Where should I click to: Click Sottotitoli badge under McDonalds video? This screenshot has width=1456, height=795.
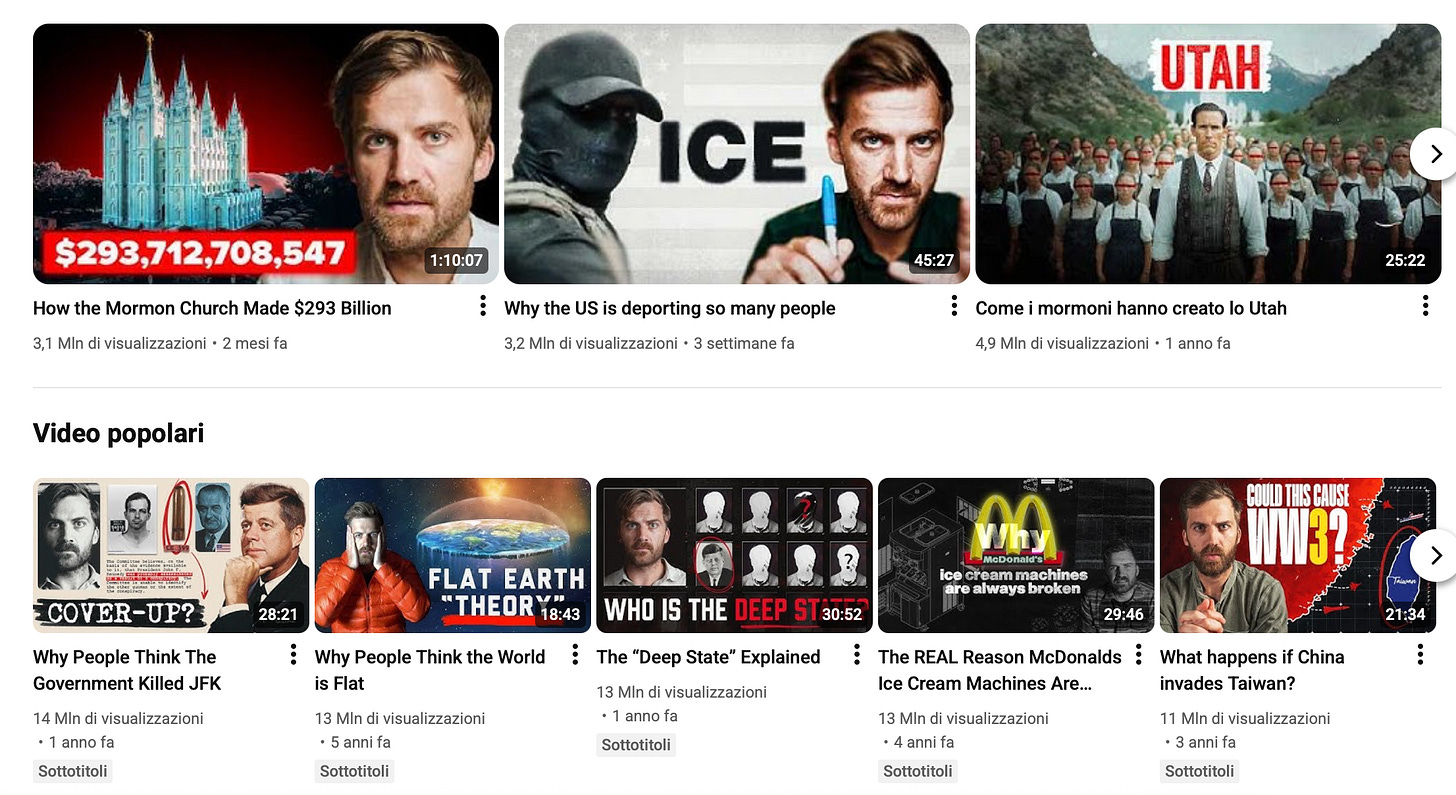918,771
